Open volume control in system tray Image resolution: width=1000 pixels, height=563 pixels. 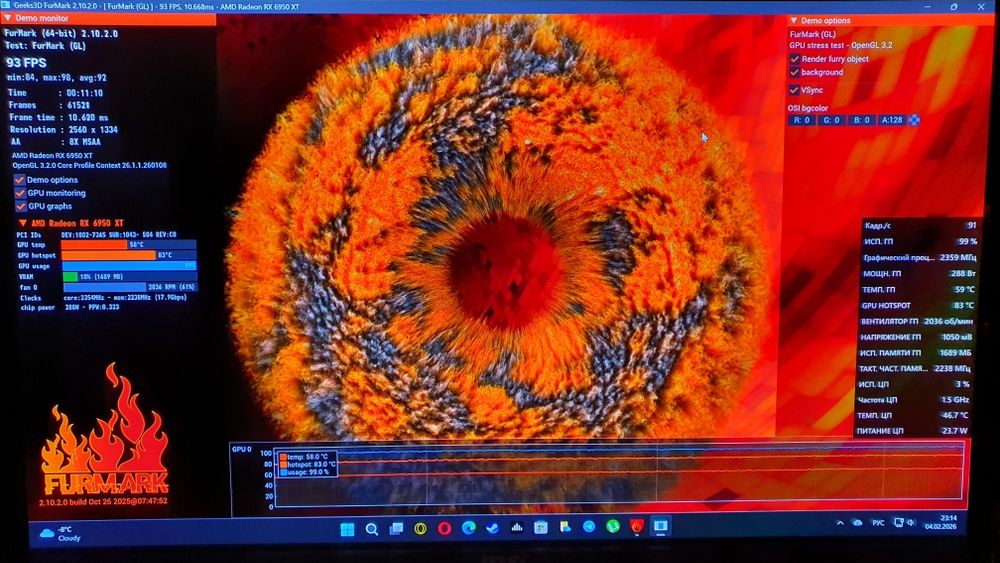click(911, 522)
